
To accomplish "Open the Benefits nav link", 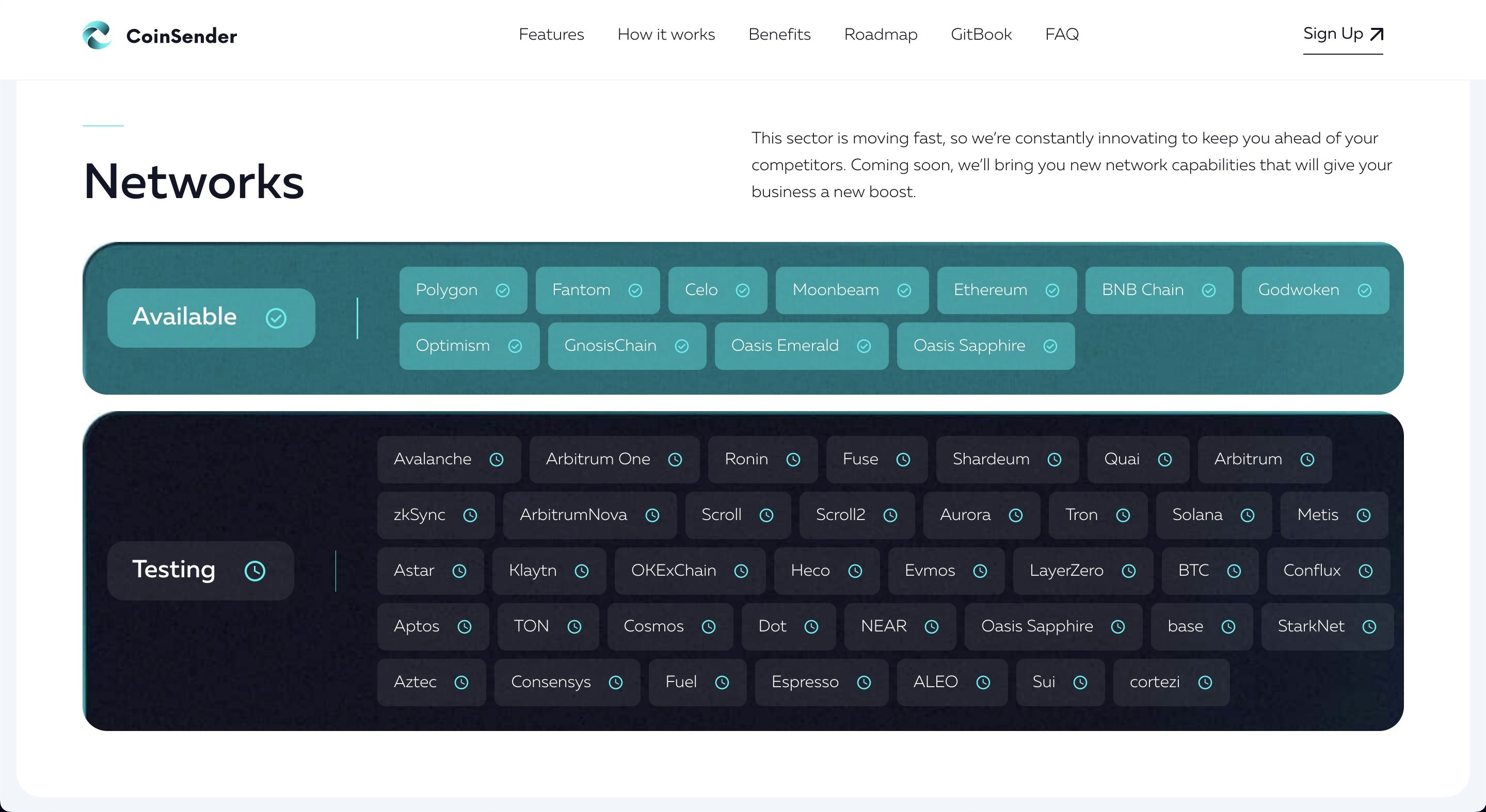I will (779, 35).
